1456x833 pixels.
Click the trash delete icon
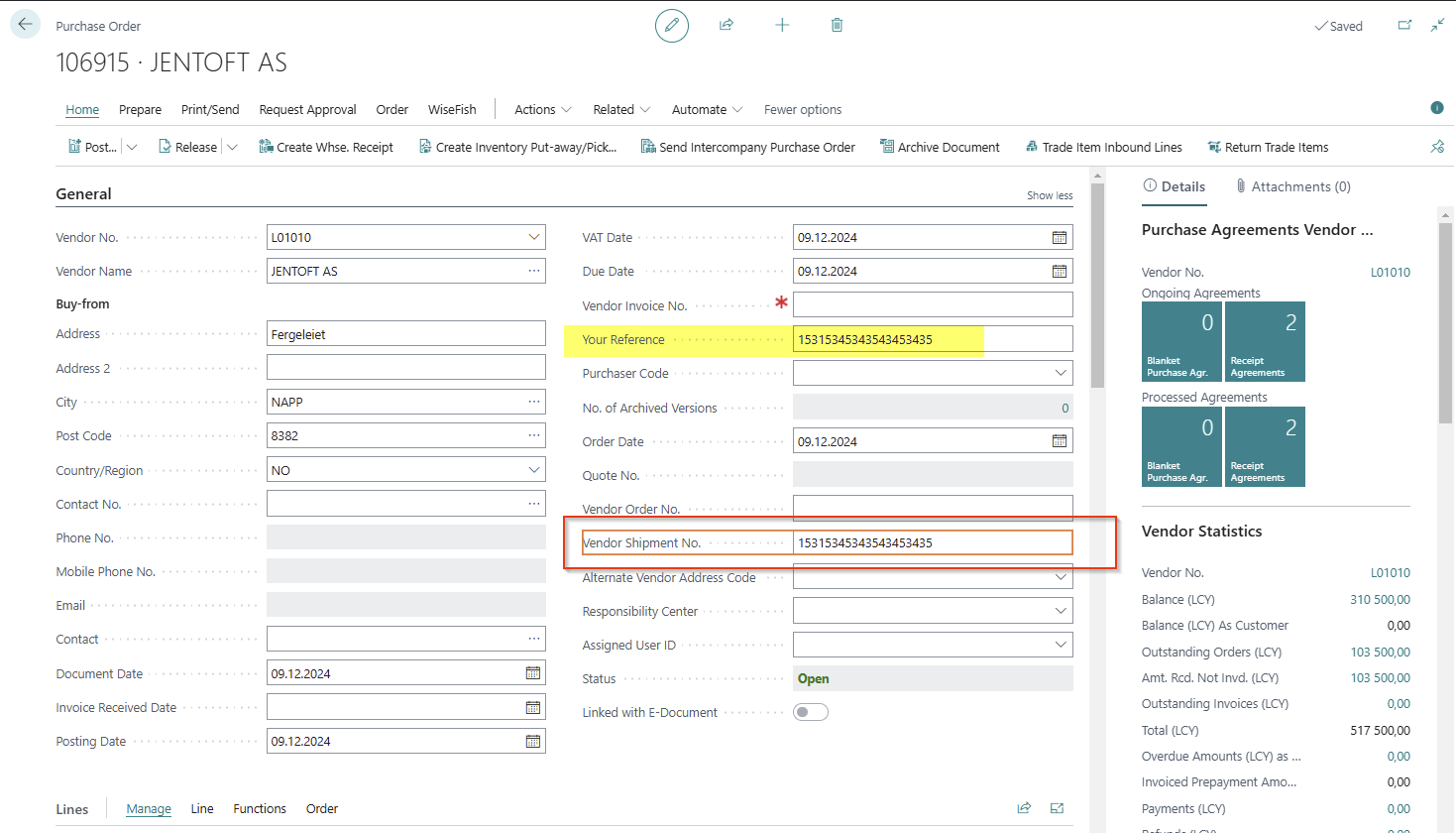tap(837, 25)
